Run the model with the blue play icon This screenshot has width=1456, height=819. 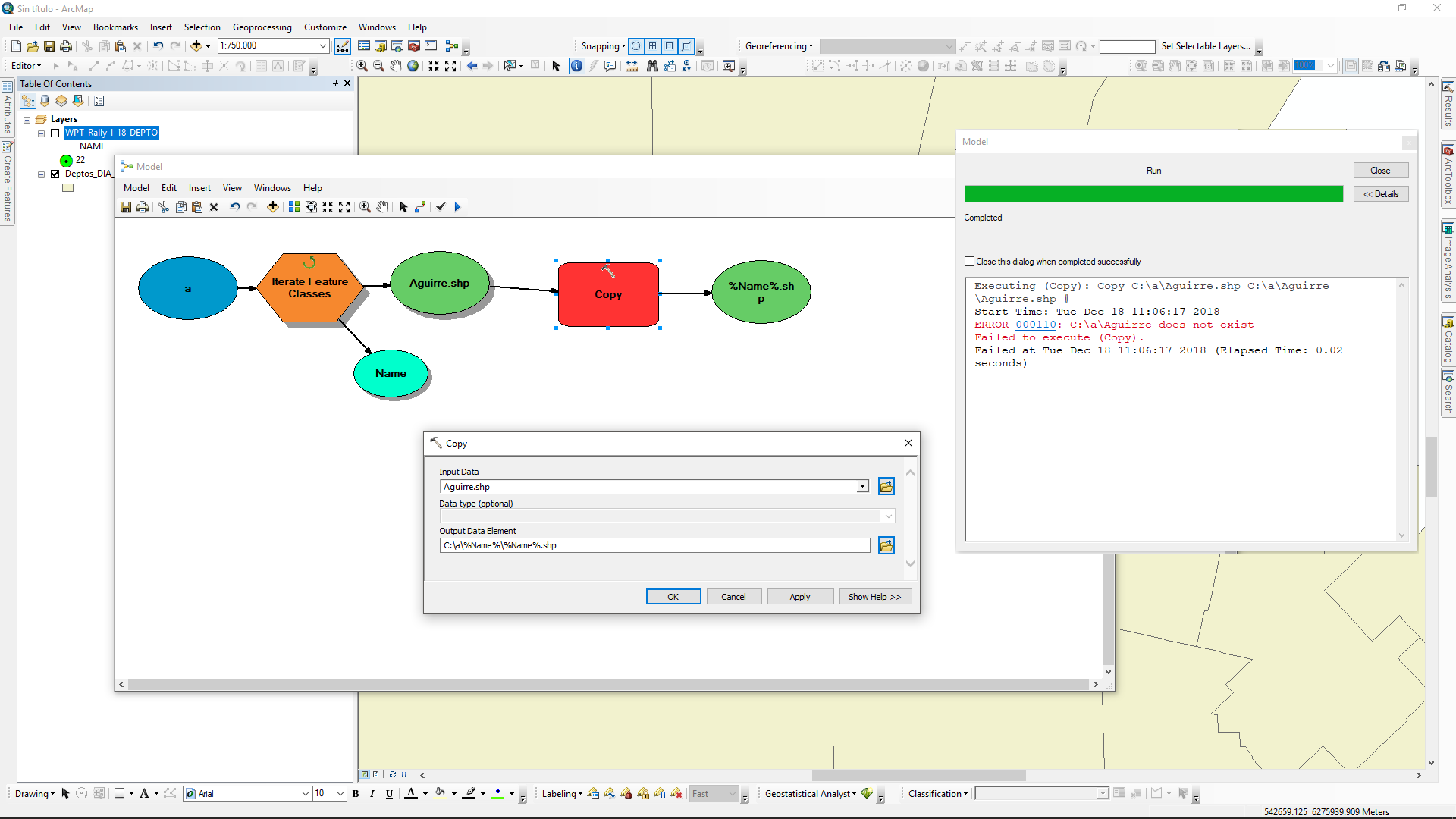pyautogui.click(x=457, y=207)
